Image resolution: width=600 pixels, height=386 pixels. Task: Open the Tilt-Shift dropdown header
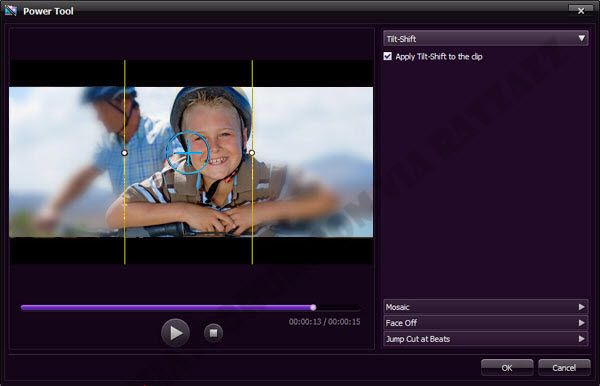(x=486, y=38)
